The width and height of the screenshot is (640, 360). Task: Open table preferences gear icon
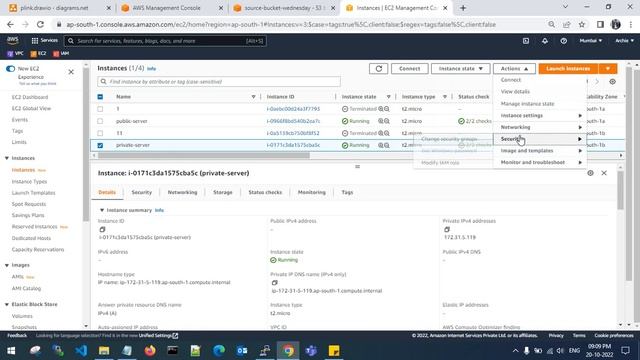coord(612,82)
